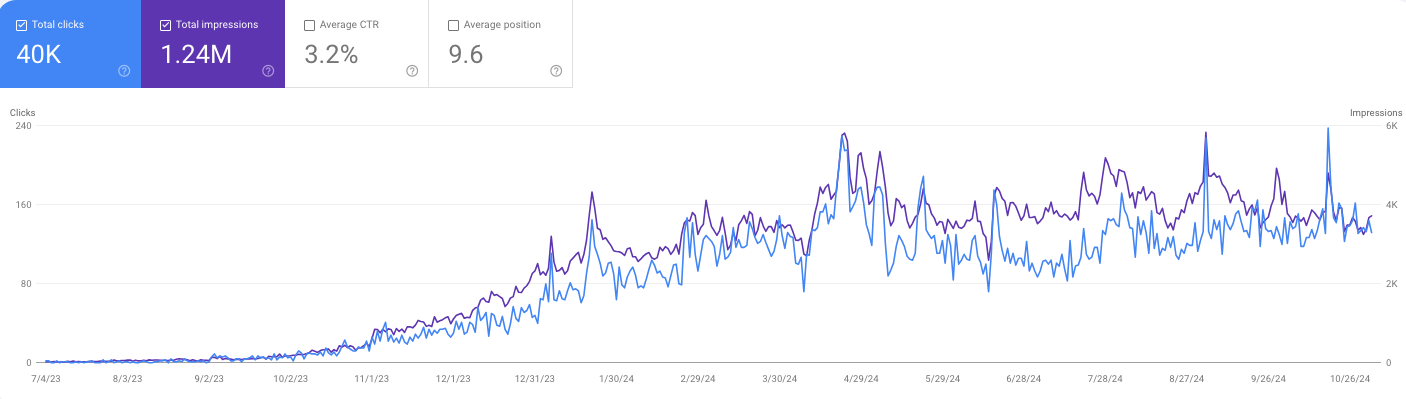Viewport: 1406px width, 399px height.
Task: Click the 4/29/24 date label on axis
Action: (861, 379)
